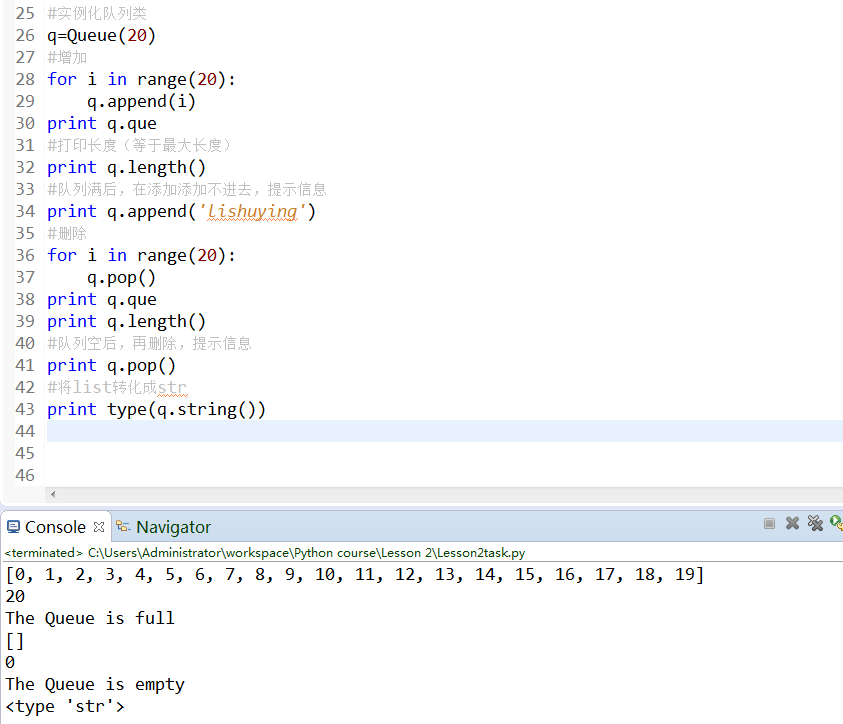This screenshot has width=843, height=724.
Task: Click the highlighted empty line 44 in editor
Action: pos(445,431)
